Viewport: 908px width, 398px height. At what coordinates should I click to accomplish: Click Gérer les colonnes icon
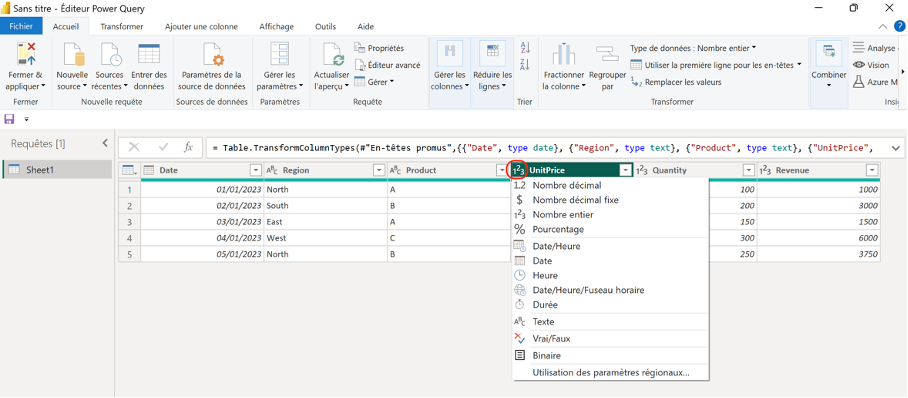click(449, 52)
